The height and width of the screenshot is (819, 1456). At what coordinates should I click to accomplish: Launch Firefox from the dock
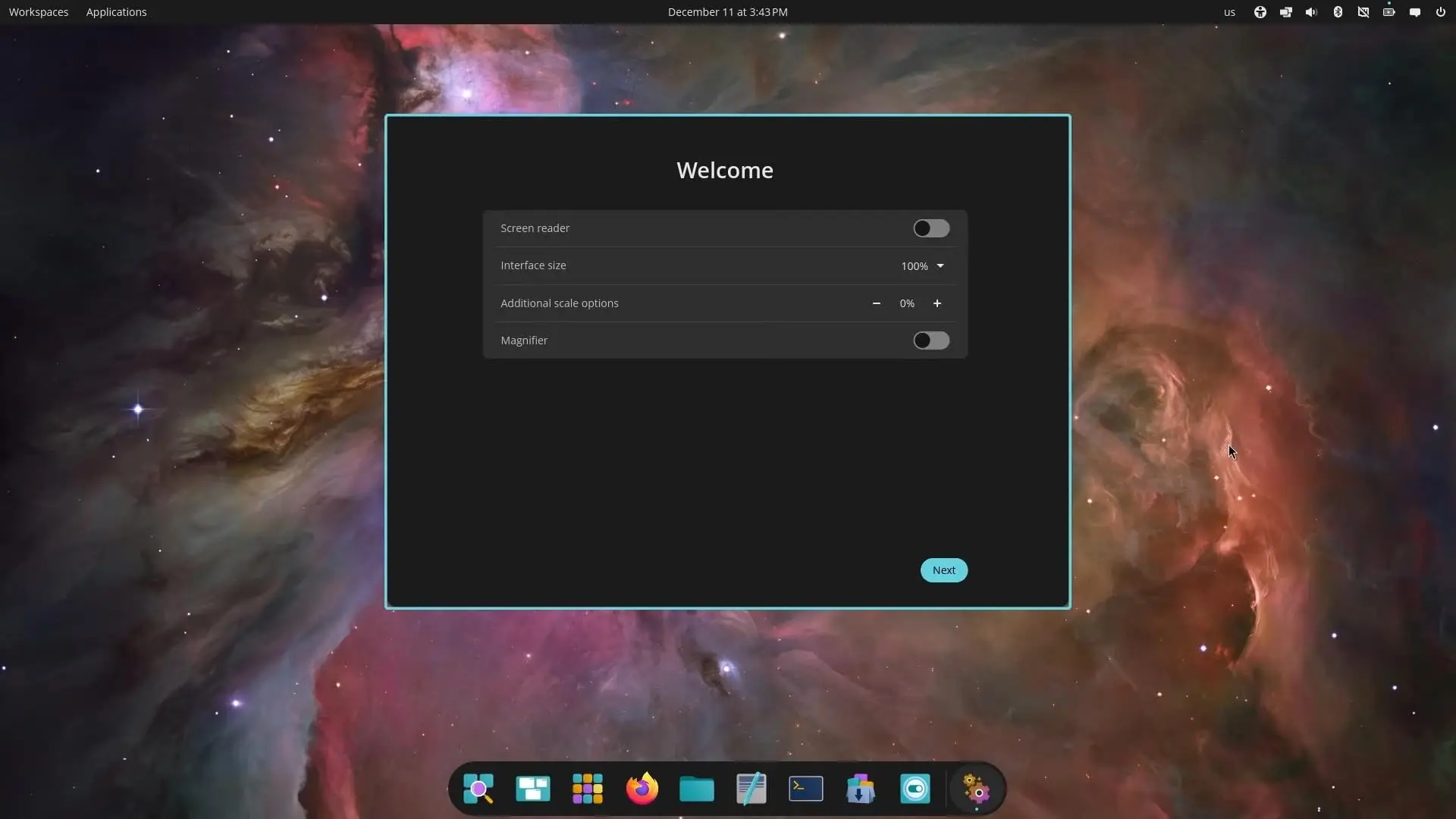pyautogui.click(x=642, y=789)
